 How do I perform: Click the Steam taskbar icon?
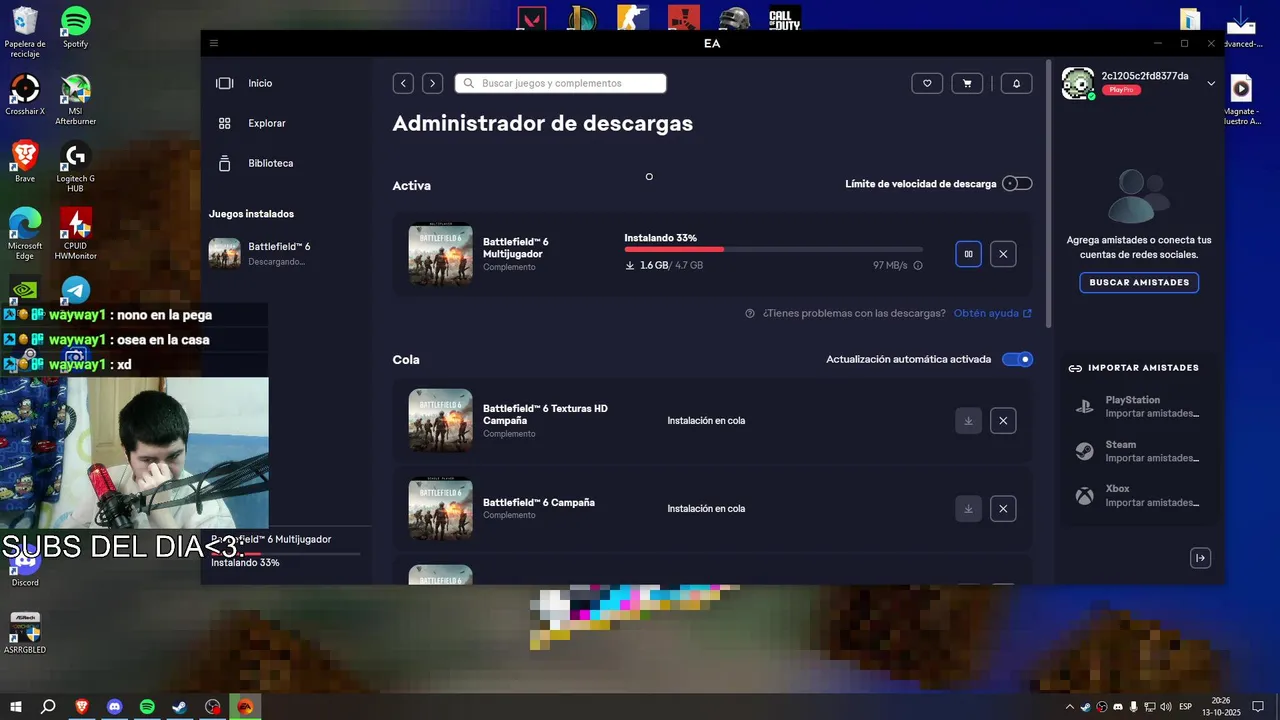pyautogui.click(x=180, y=707)
